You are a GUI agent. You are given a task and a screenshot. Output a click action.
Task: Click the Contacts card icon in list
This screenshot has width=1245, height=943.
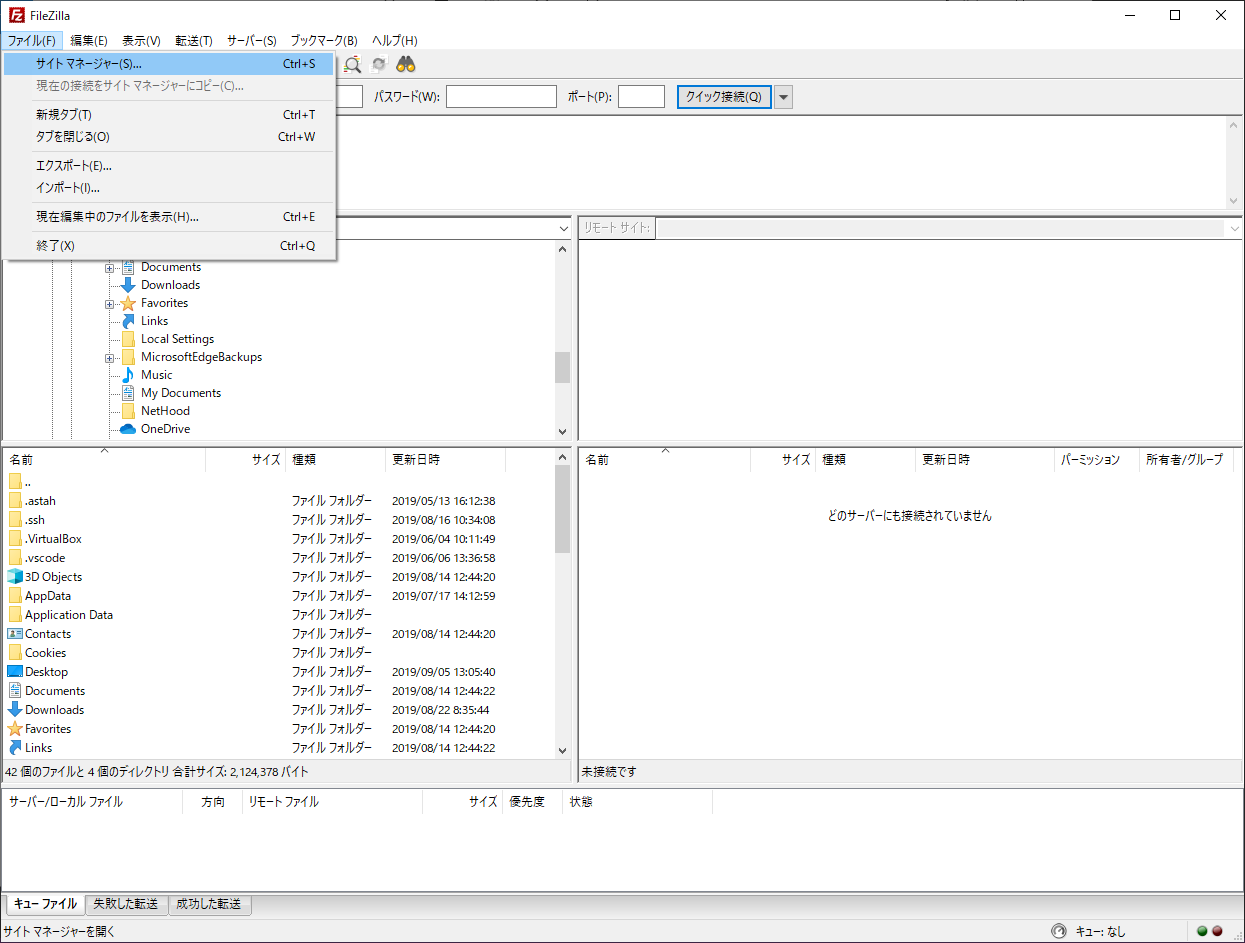tap(15, 634)
